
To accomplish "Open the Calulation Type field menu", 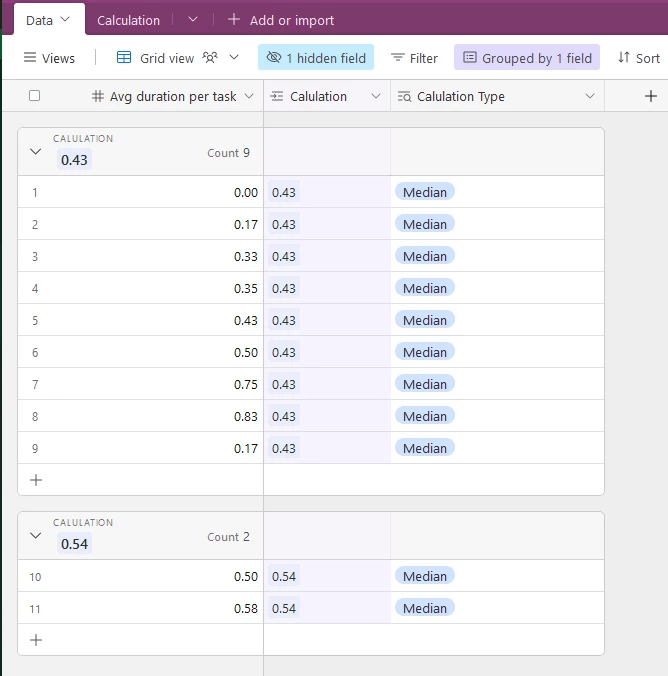I will click(x=590, y=96).
